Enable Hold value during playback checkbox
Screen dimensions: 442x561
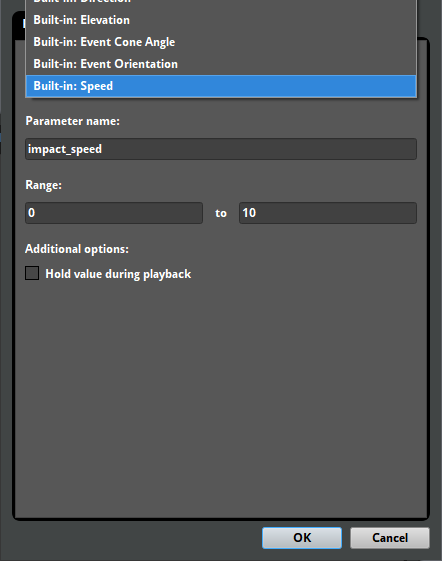coord(32,273)
